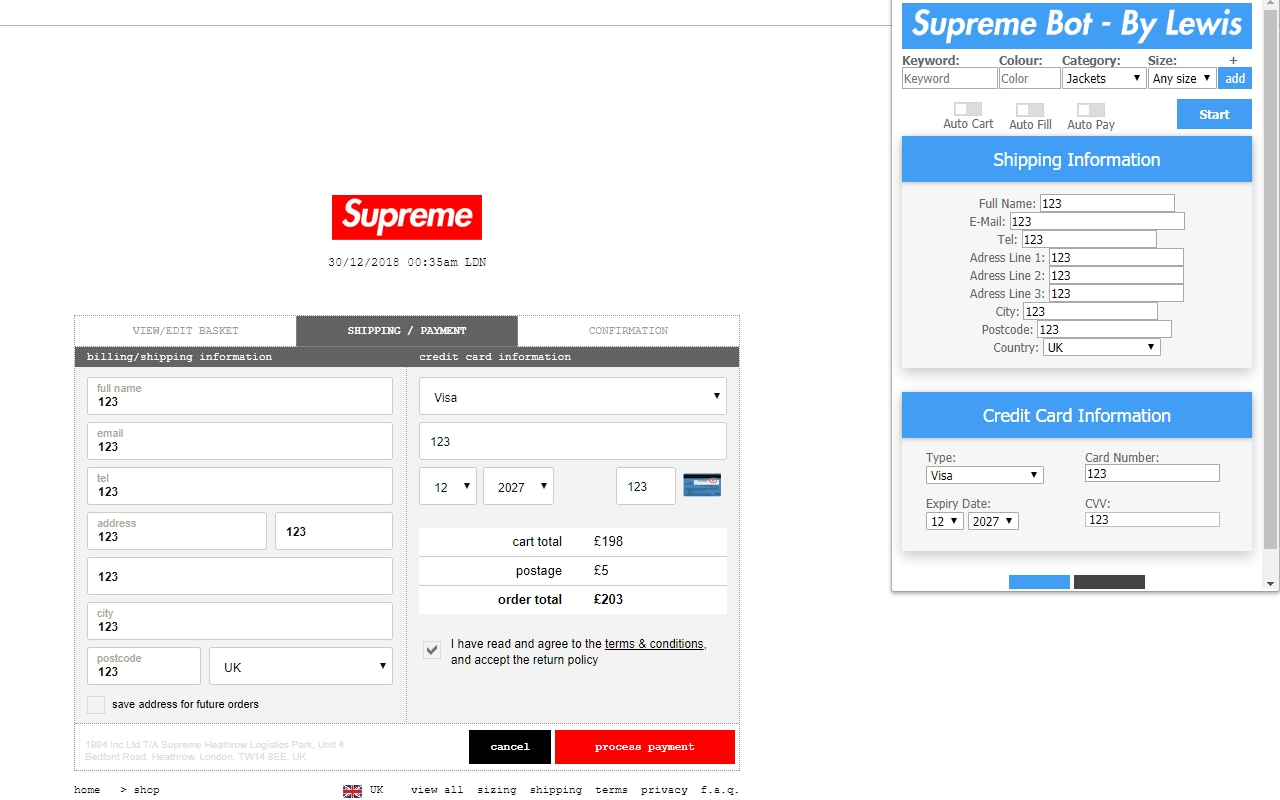Viewport: 1280px width, 800px height.
Task: Enable the Auto Pay switch
Action: [1091, 109]
